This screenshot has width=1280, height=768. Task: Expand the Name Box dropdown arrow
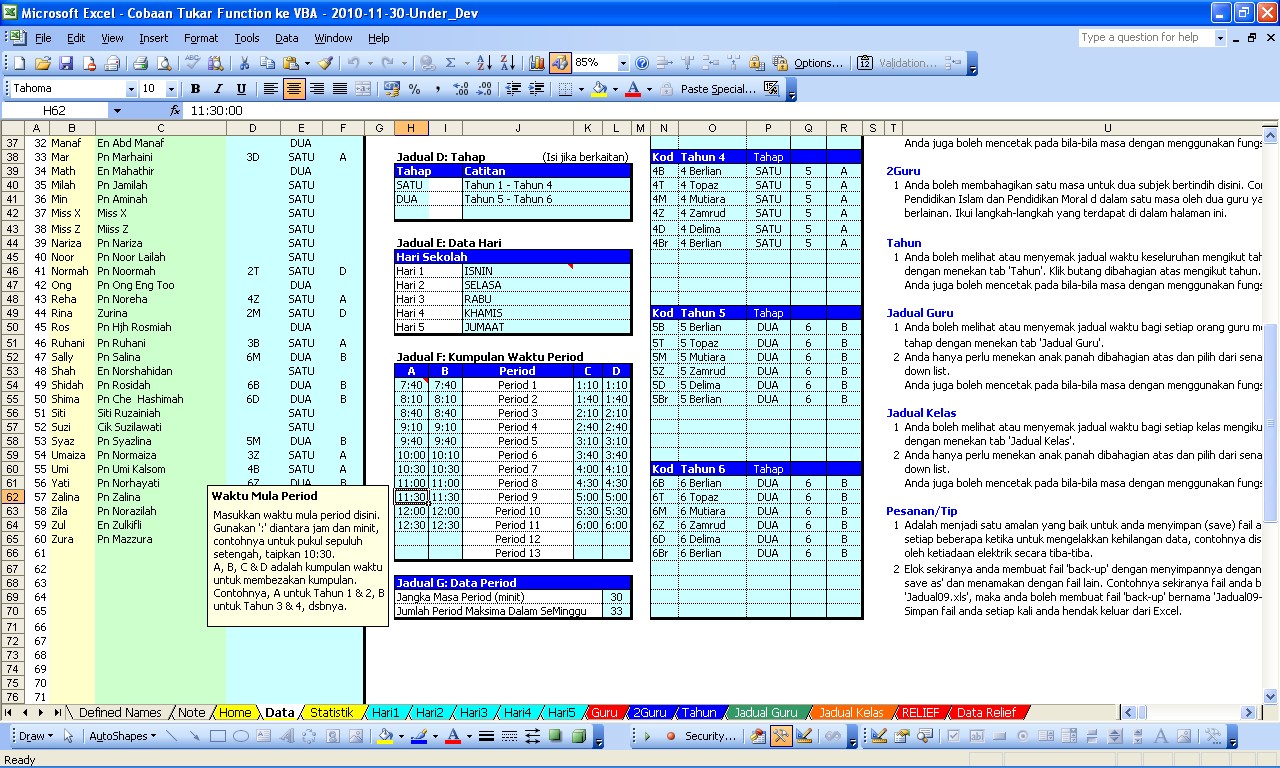(117, 111)
